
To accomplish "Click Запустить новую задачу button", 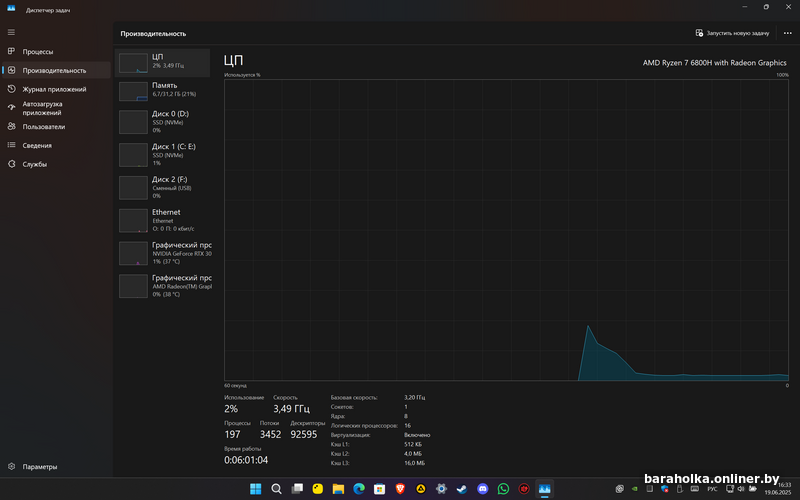I will tap(732, 33).
